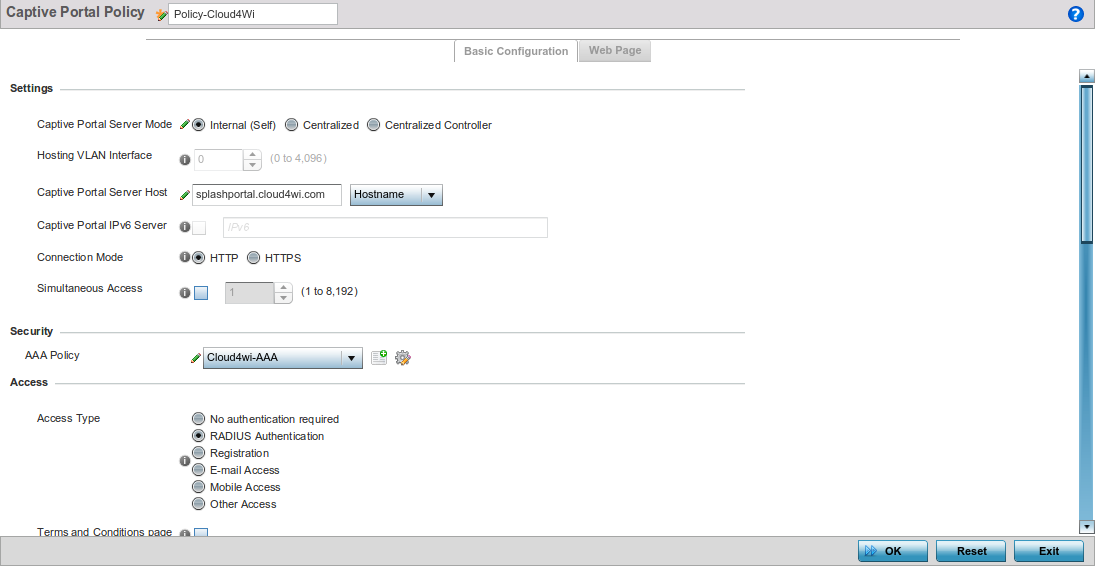Screen dimensions: 1095x566
Task: Click the Simultaneous Access number field
Action: [249, 293]
